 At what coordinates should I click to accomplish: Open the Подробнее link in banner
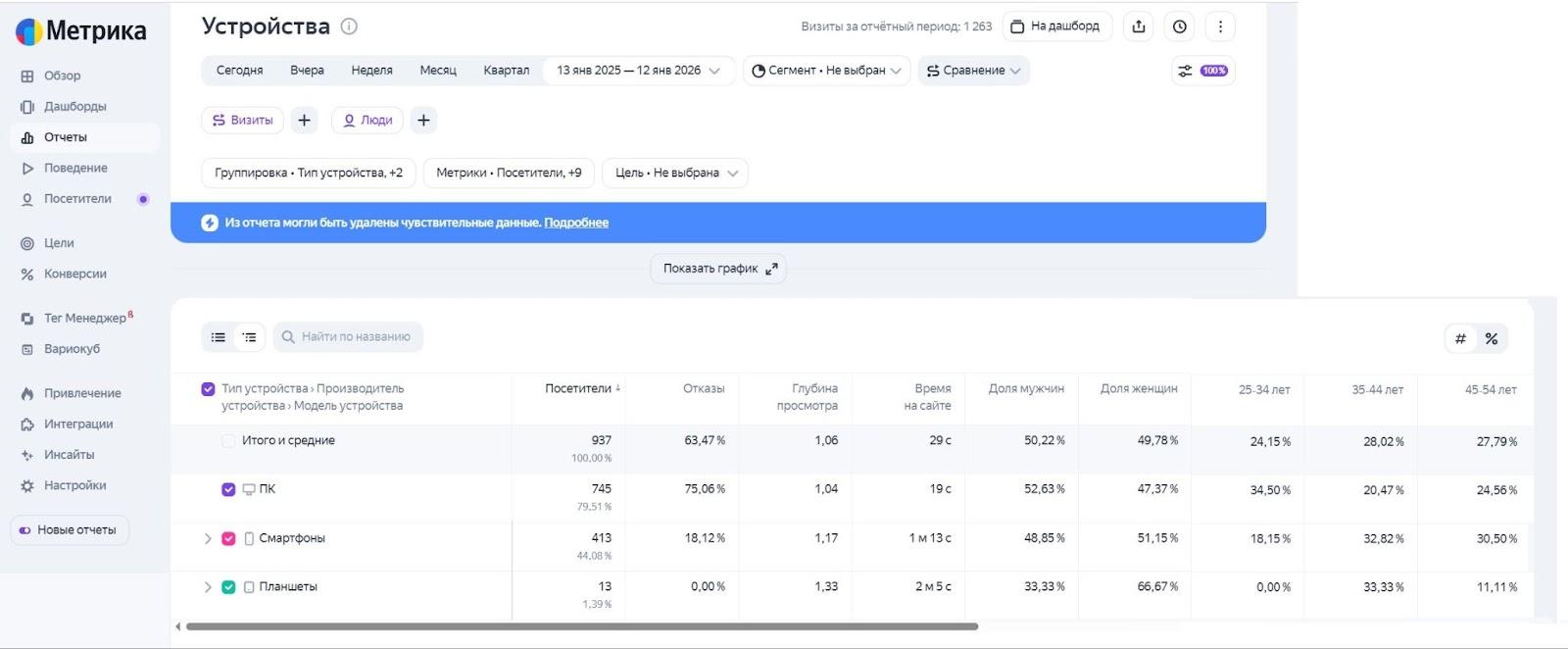pos(576,223)
